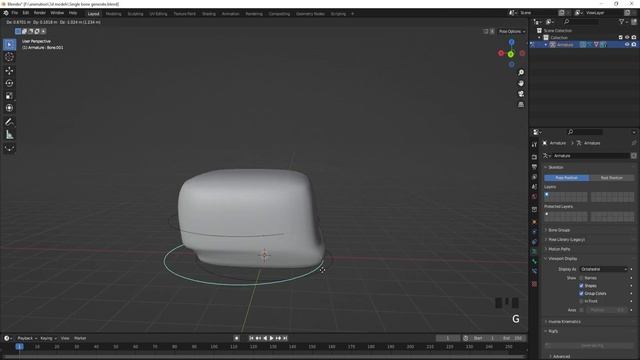
Task: Open the Keying dropdown in timeline
Action: tap(48, 338)
